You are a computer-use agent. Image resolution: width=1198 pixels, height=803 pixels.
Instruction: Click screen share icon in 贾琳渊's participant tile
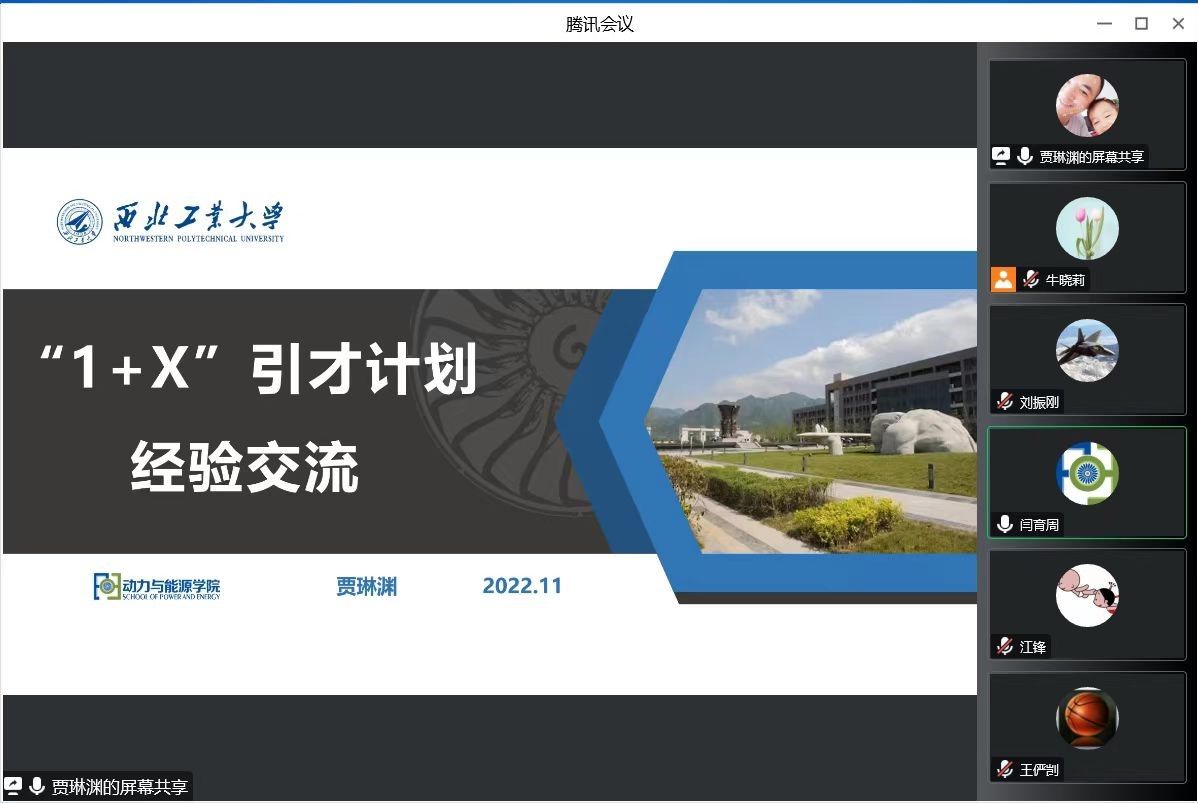(x=1001, y=156)
